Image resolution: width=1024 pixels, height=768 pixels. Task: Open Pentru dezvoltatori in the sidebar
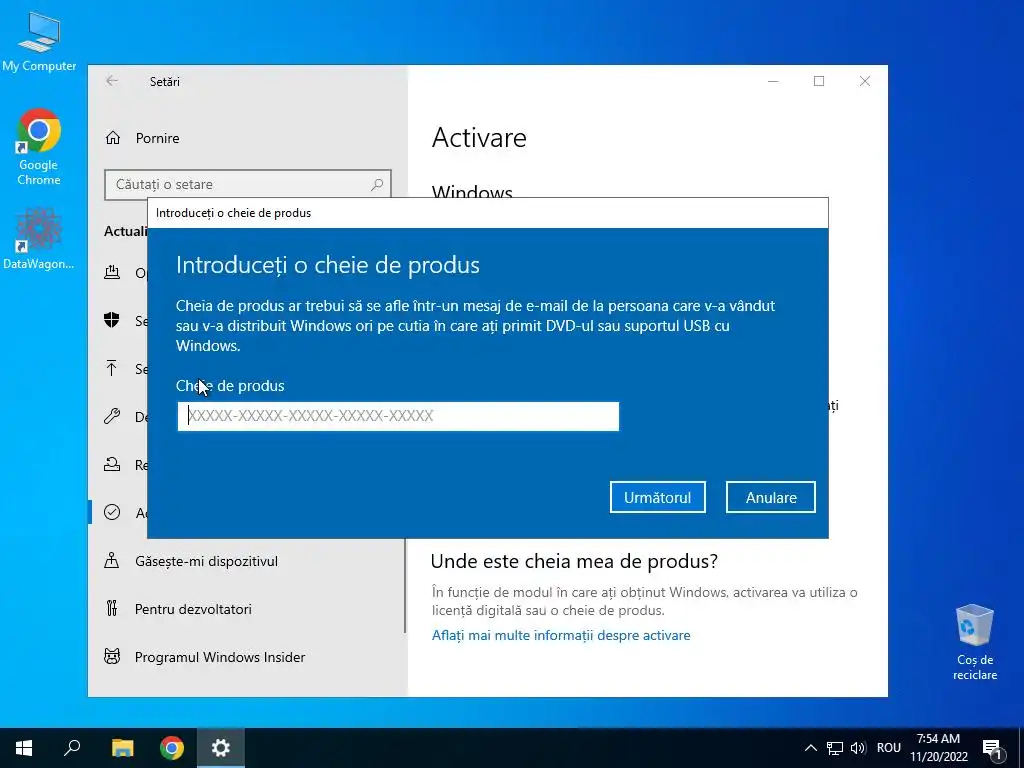tap(193, 609)
